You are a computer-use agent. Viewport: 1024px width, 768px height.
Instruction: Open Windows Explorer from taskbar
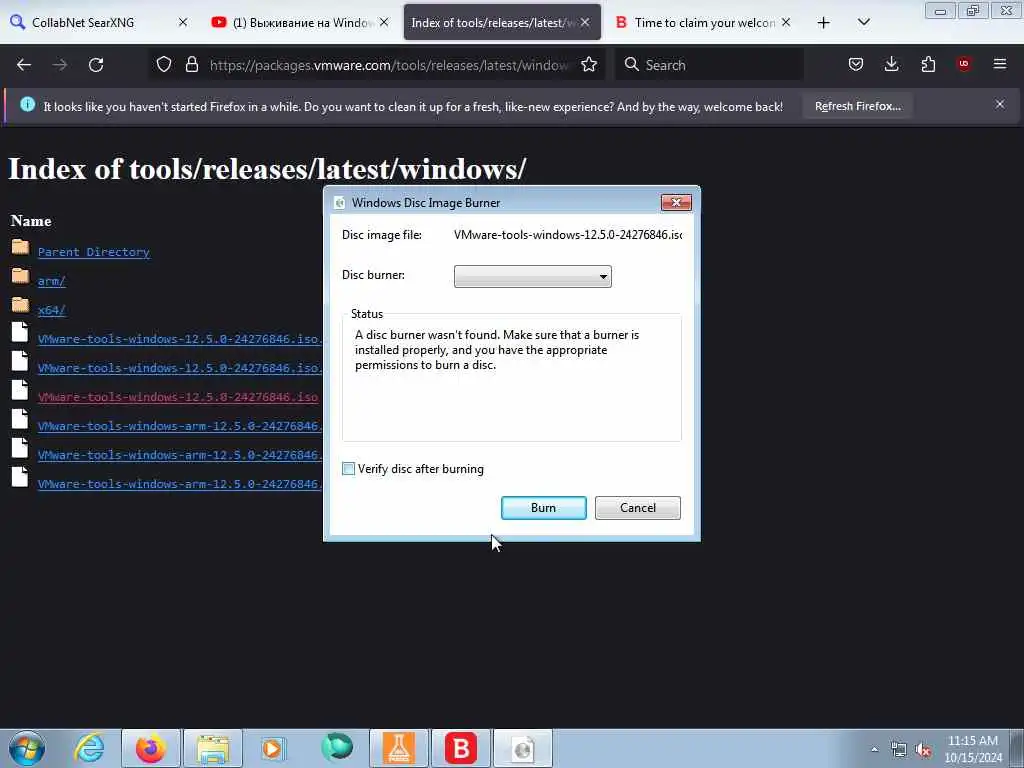[213, 748]
